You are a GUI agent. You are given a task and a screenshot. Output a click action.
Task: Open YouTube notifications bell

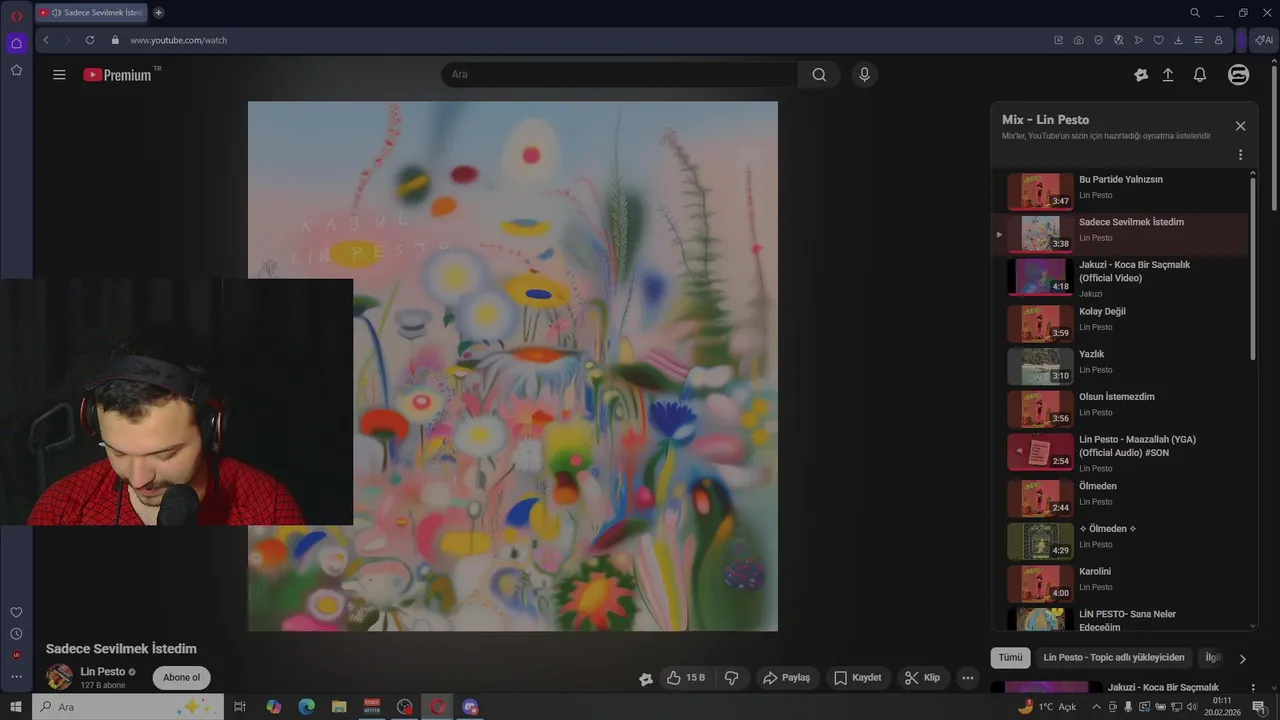click(1200, 75)
